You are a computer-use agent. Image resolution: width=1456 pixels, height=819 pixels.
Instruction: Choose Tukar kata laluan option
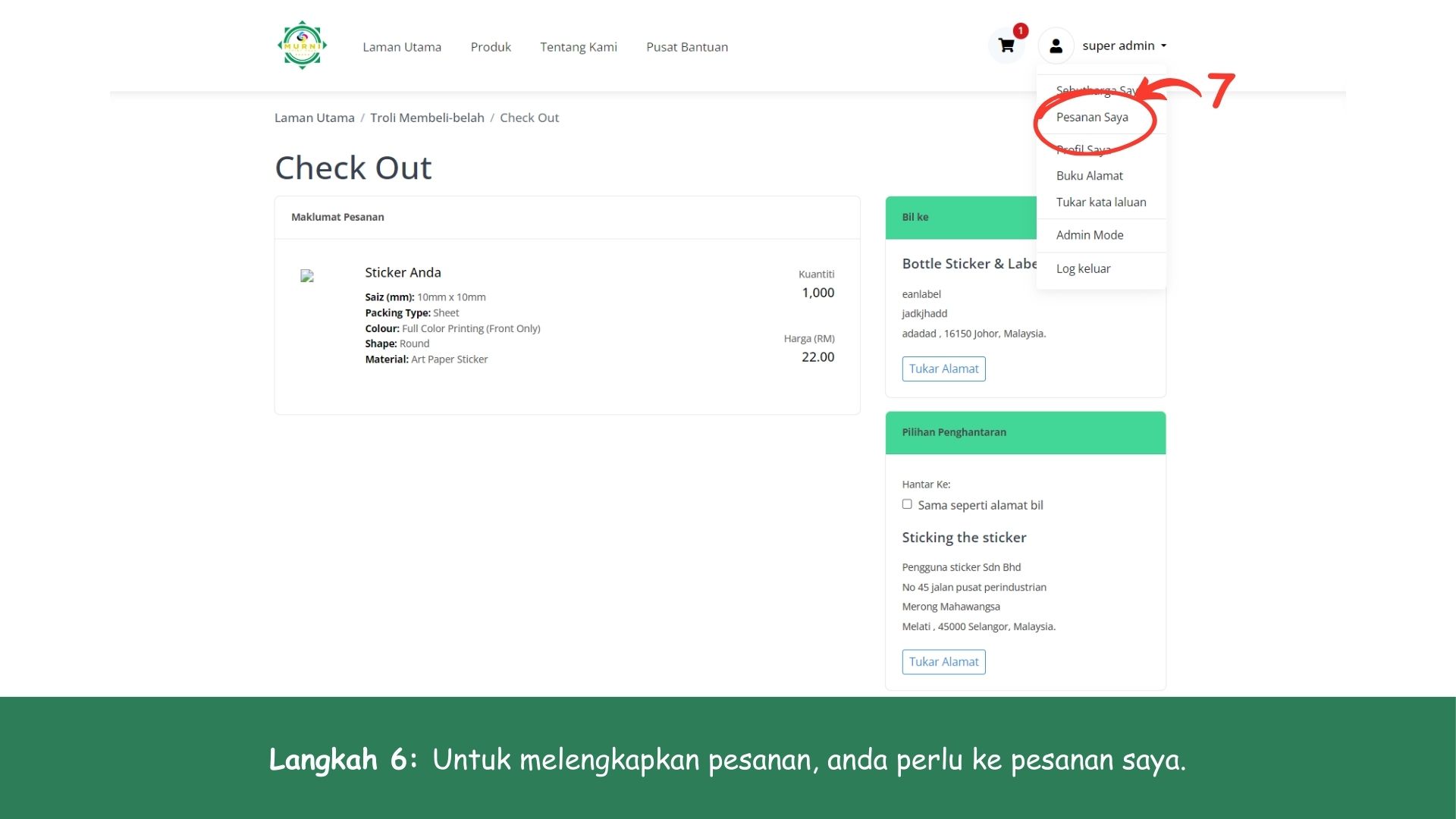1100,202
